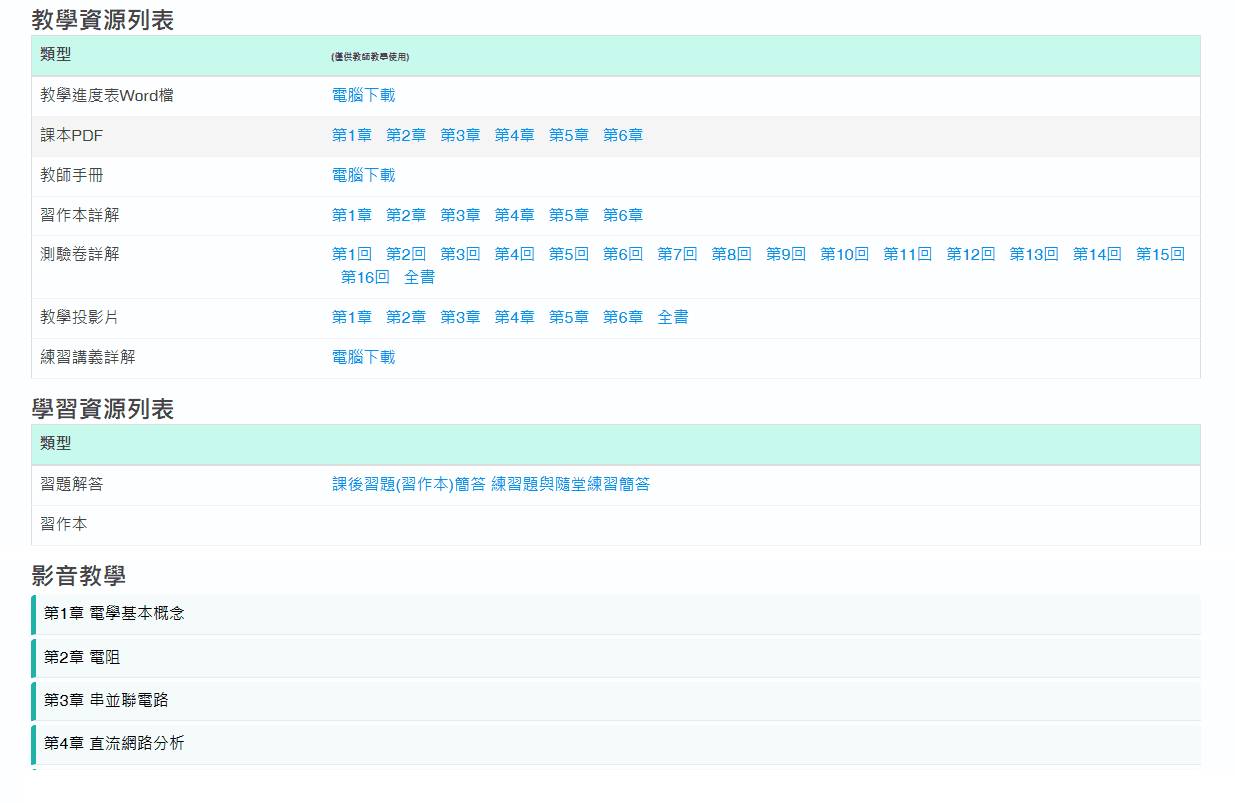Download the 教學進度表Word檔 via 電腦下載
1235x803 pixels.
click(x=362, y=95)
